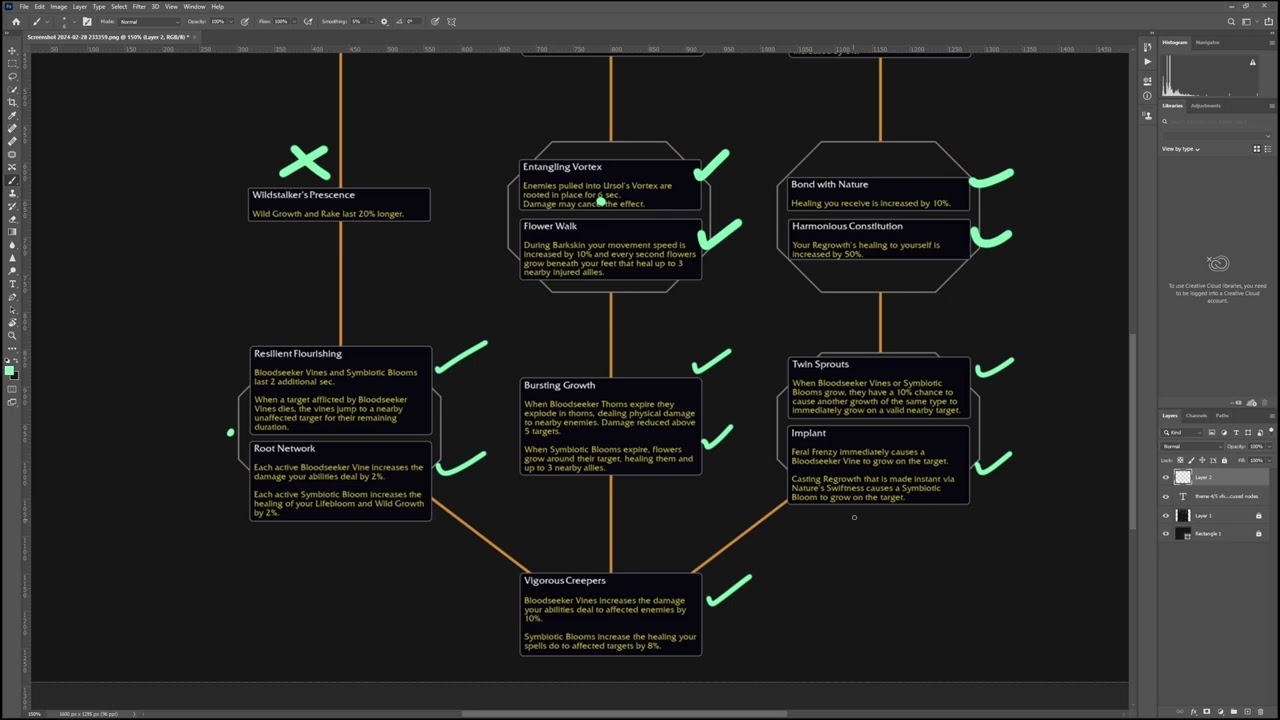Create a new layer icon

[1246, 711]
